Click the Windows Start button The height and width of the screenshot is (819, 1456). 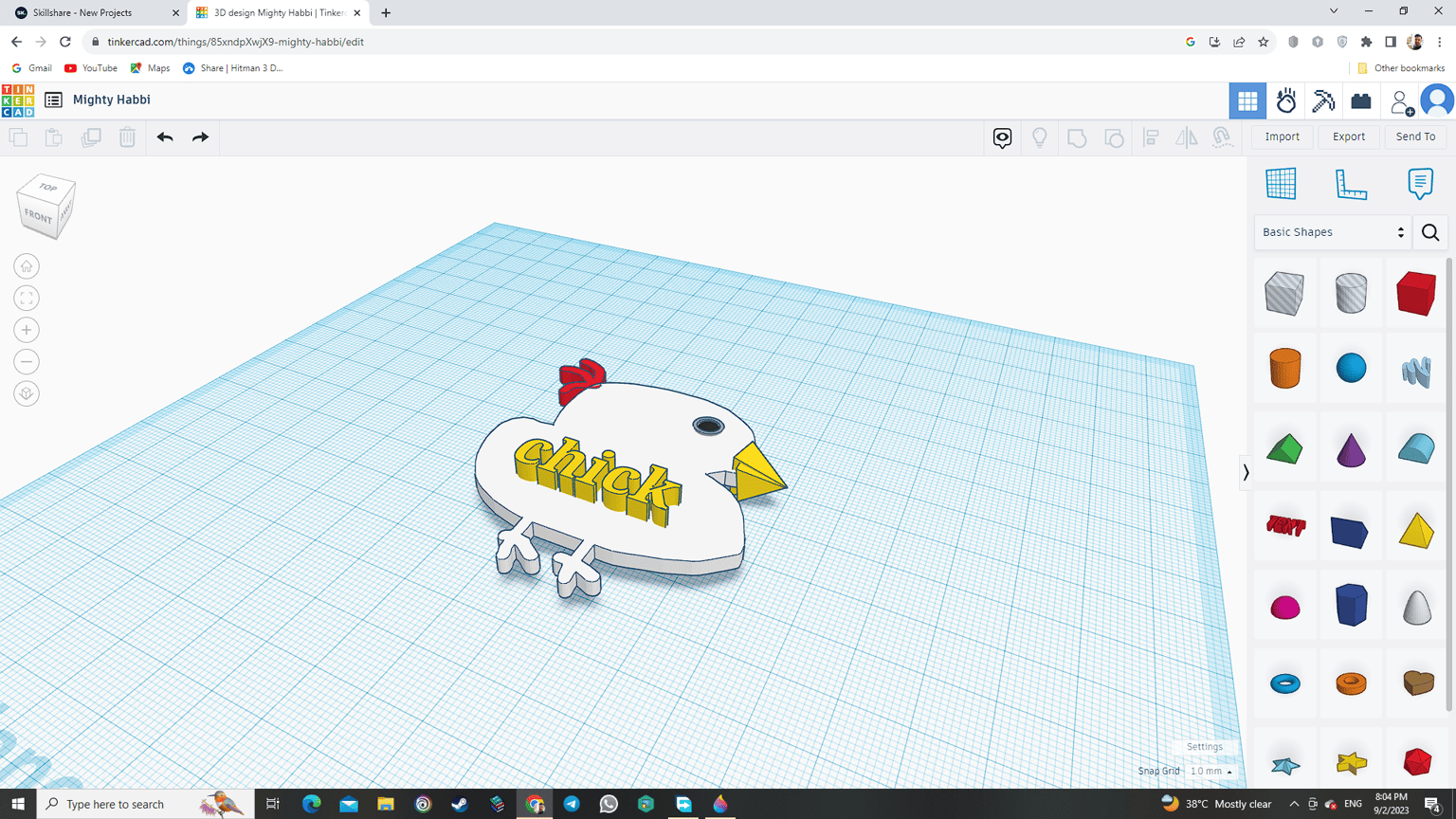point(18,804)
